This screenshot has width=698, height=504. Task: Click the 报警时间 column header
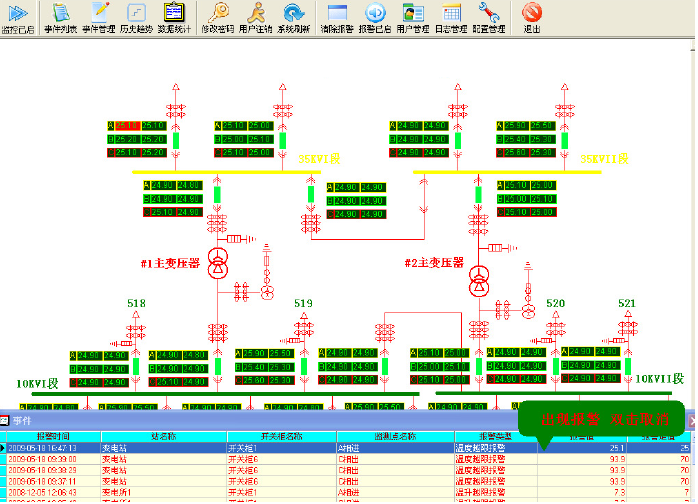coord(53,437)
